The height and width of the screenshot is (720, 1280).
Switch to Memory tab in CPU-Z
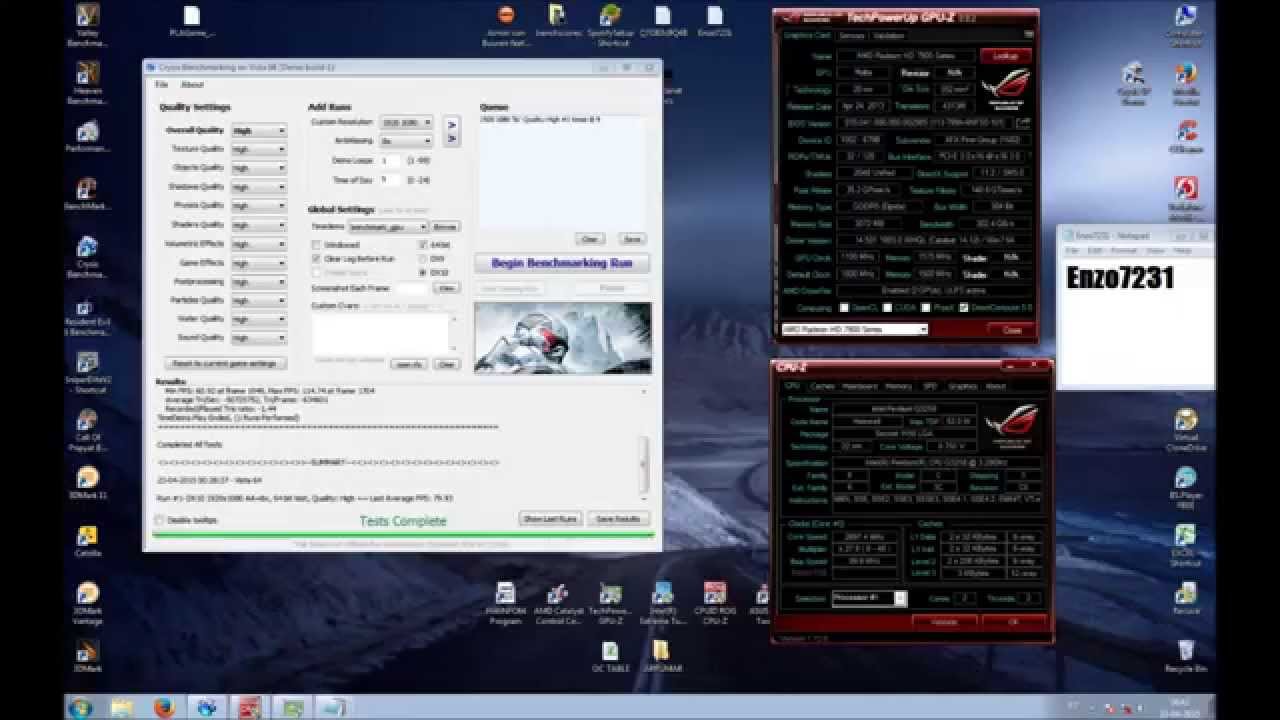pos(898,386)
